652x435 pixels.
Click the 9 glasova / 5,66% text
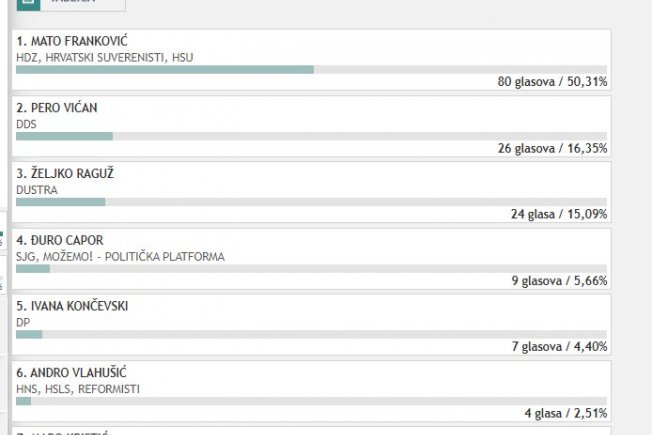(559, 281)
